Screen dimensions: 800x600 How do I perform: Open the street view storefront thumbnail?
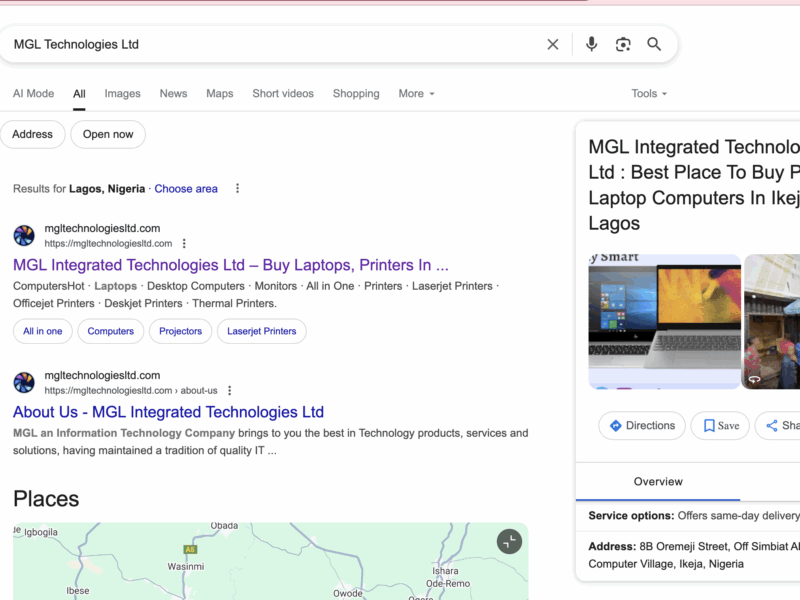pos(772,321)
